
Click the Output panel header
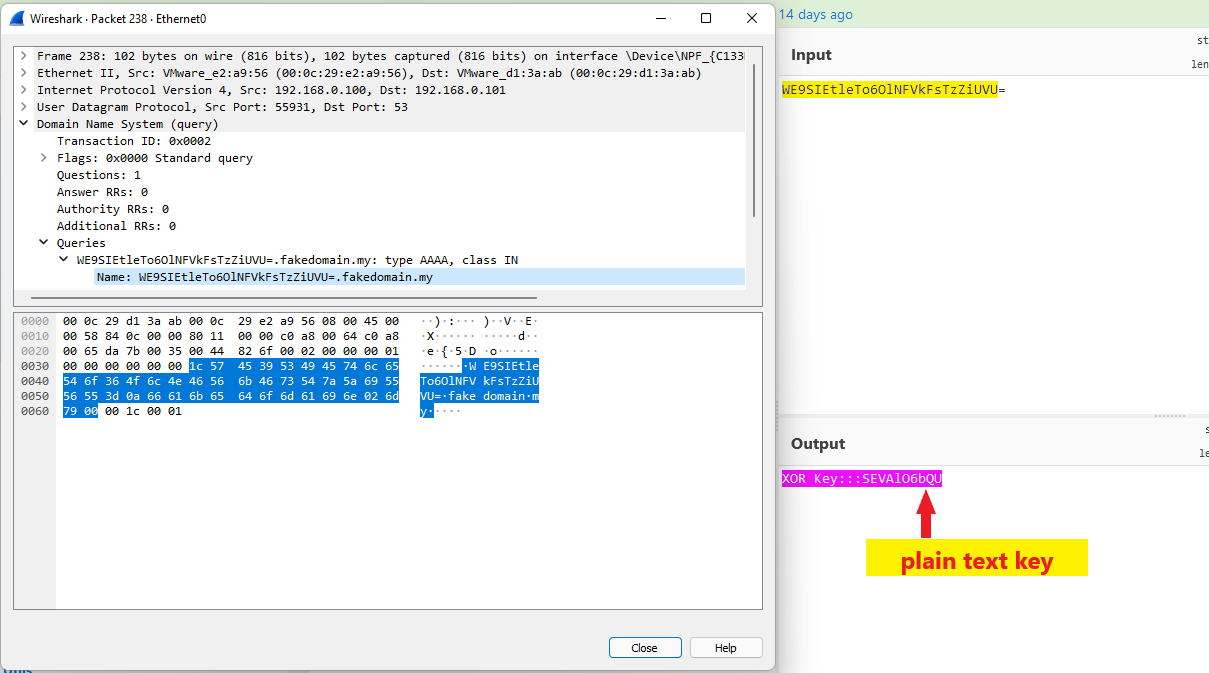818,444
